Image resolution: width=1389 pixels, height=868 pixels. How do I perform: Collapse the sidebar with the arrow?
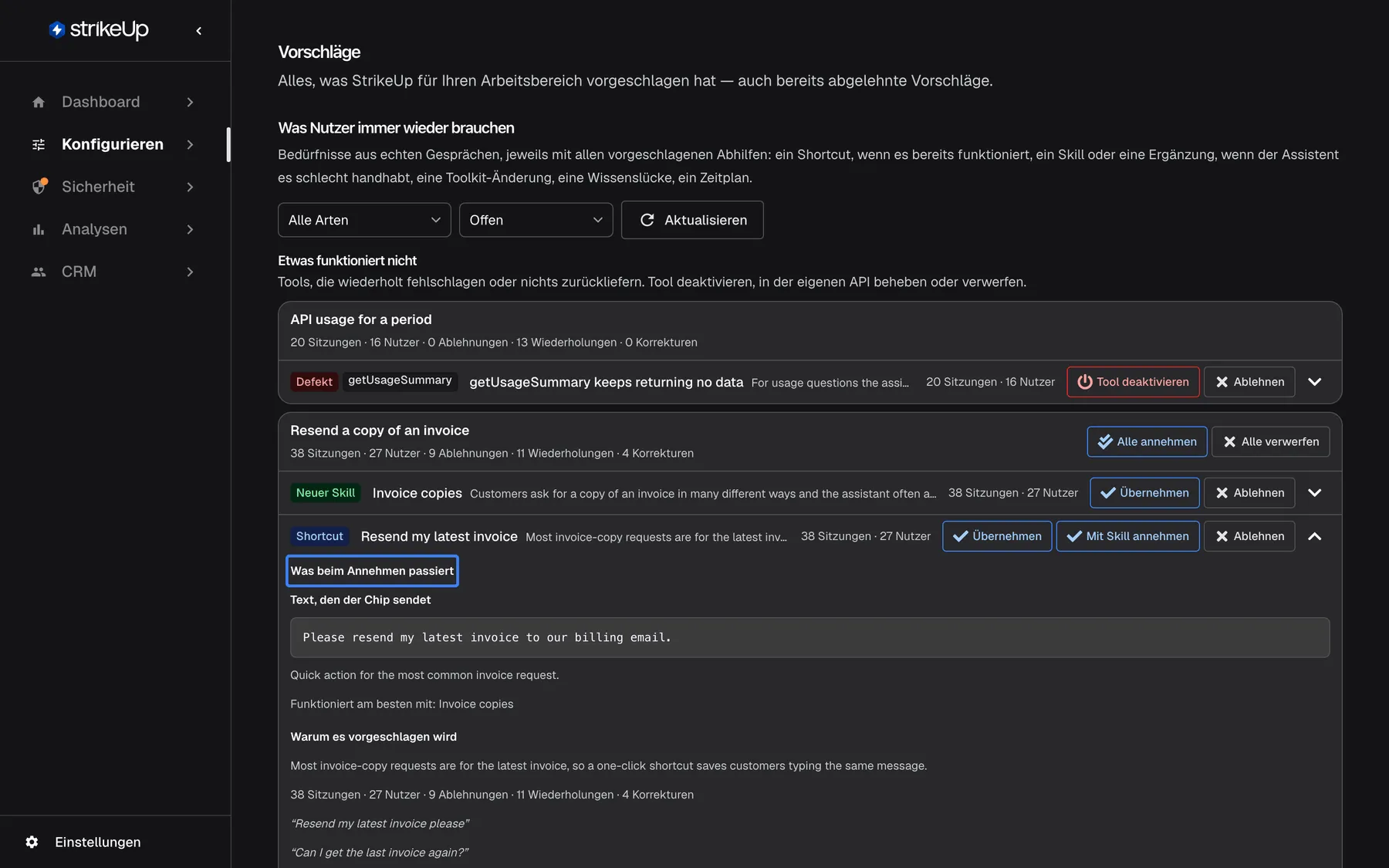[199, 31]
